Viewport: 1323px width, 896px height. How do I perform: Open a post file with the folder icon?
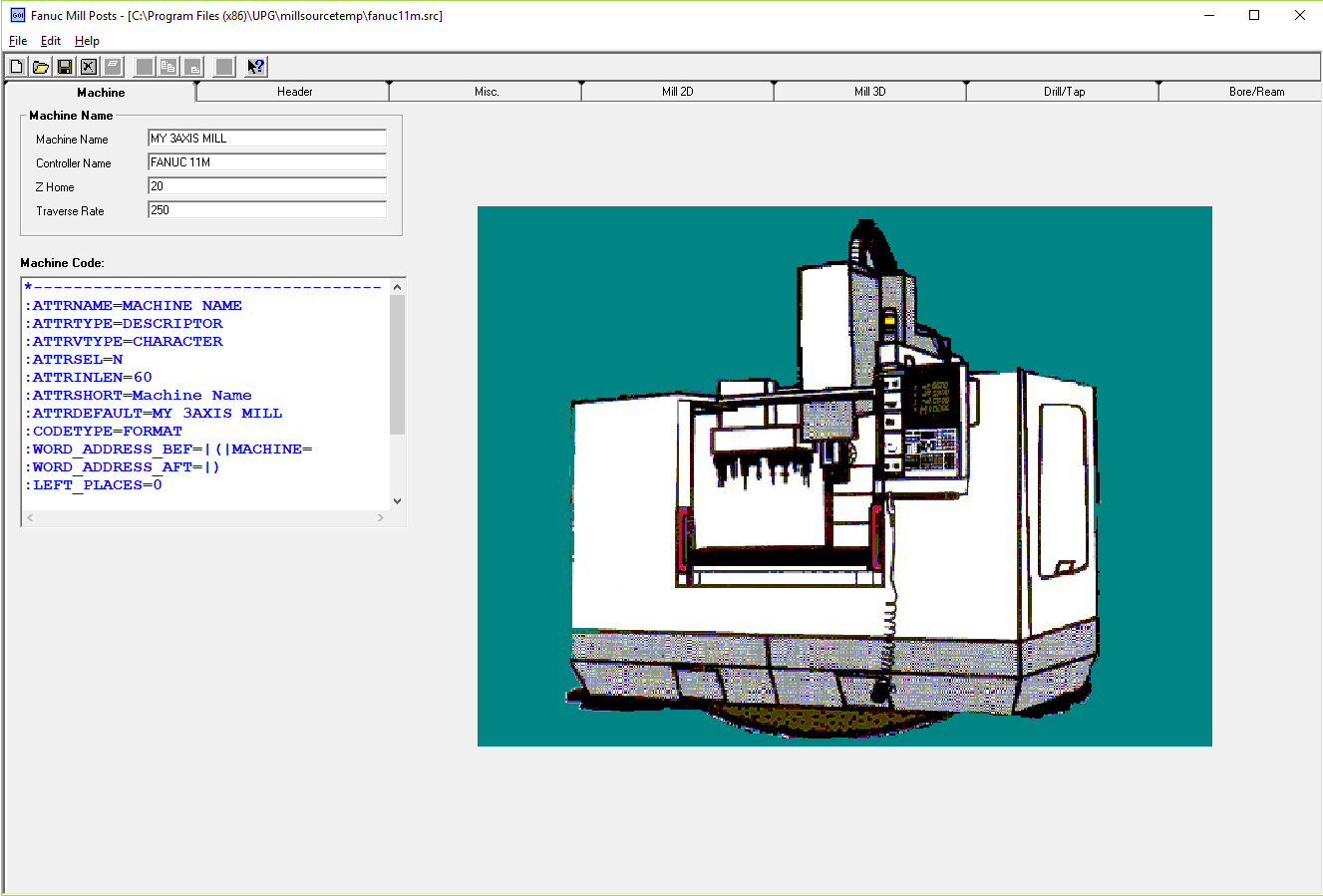(41, 67)
